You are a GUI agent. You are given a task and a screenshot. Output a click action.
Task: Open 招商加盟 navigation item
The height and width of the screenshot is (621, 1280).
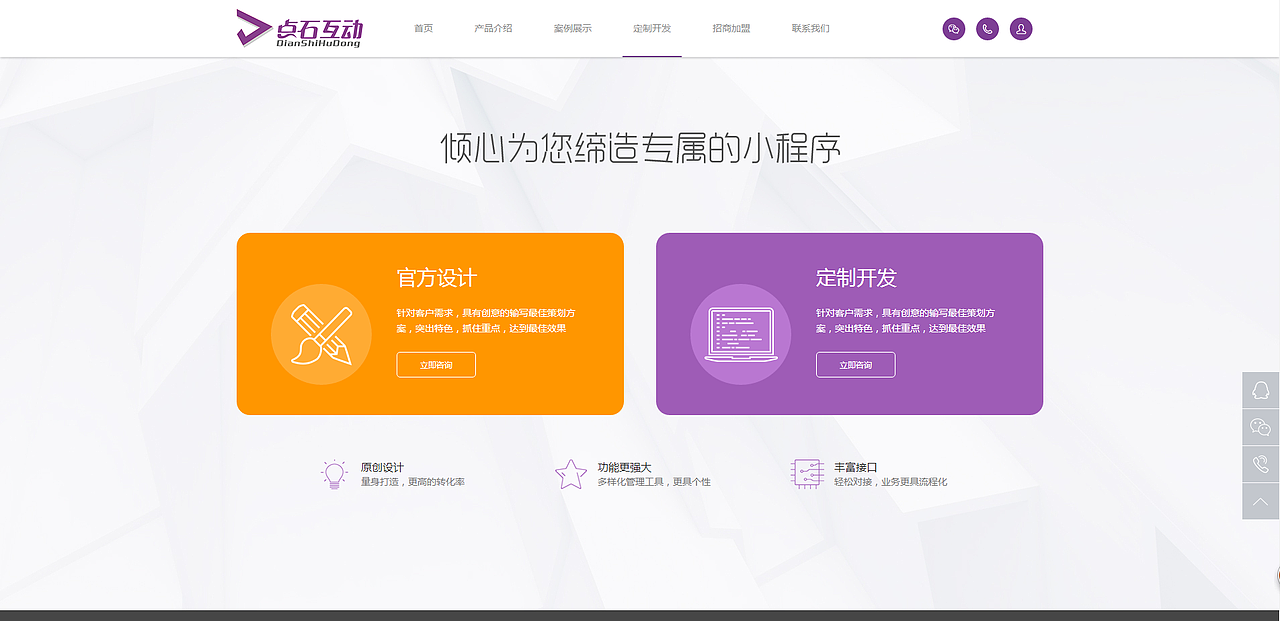tap(731, 28)
